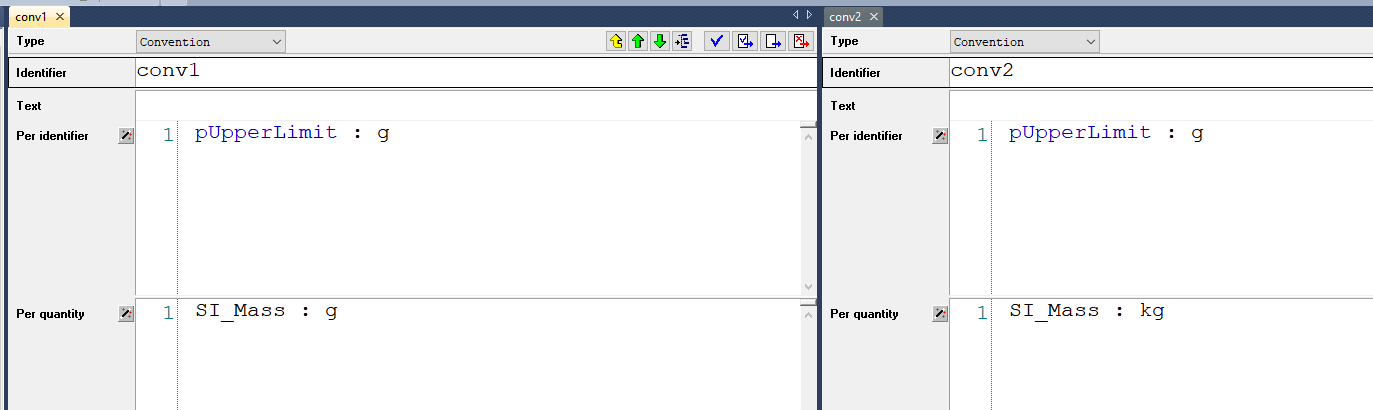
Task: Click the yellow parent attribute arrow icon
Action: (x=616, y=41)
